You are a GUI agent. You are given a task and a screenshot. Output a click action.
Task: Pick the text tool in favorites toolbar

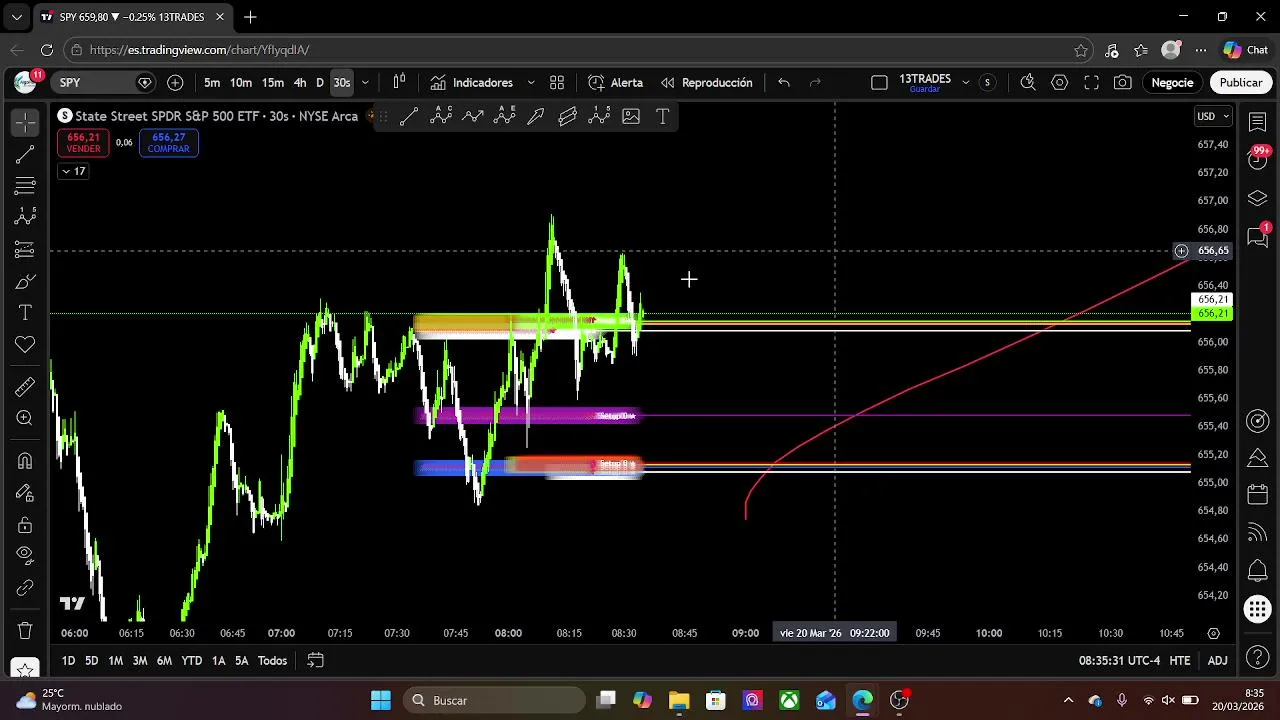tap(662, 116)
